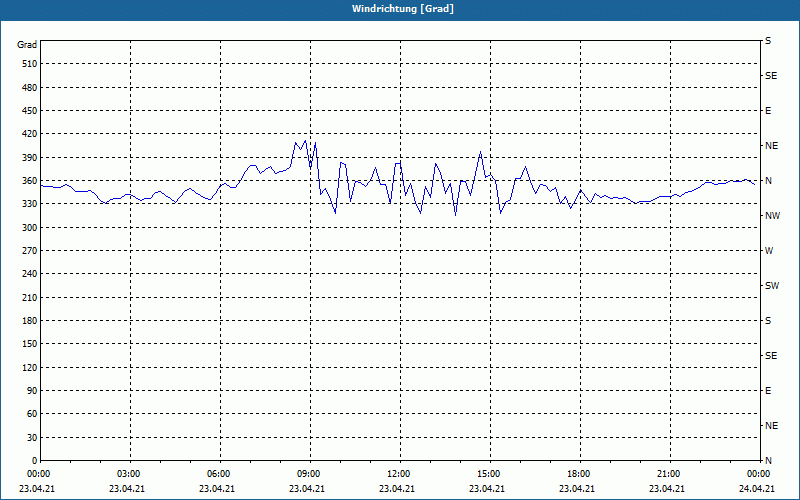Click the 06:00 time axis label
Image resolution: width=800 pixels, height=500 pixels.
point(218,474)
